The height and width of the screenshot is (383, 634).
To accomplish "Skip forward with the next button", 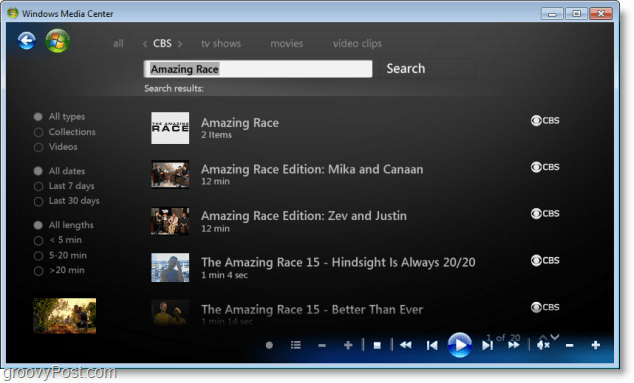I will pyautogui.click(x=487, y=345).
